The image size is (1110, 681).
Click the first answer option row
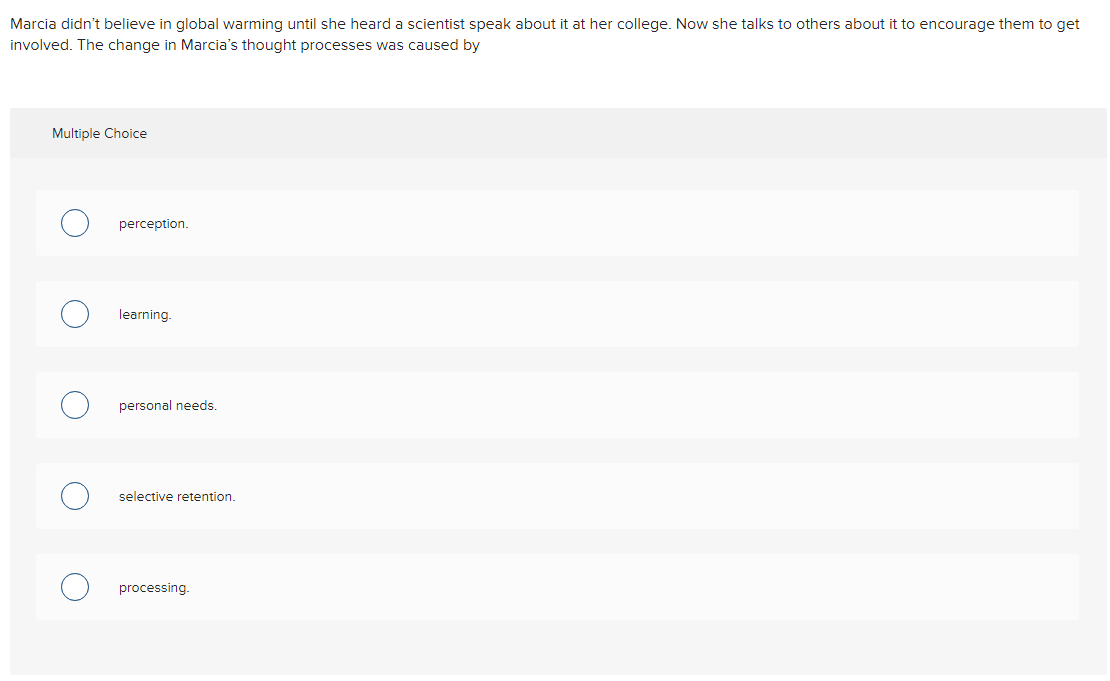coord(557,223)
